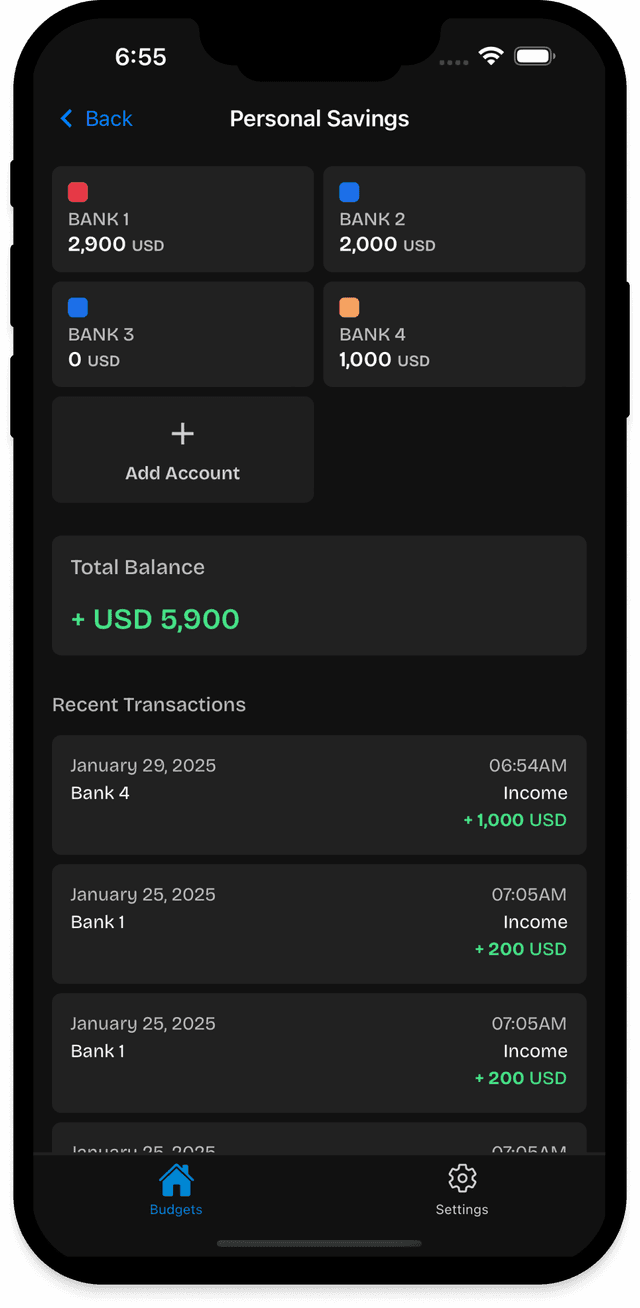Tap the Bank 3 account card

coord(182,334)
